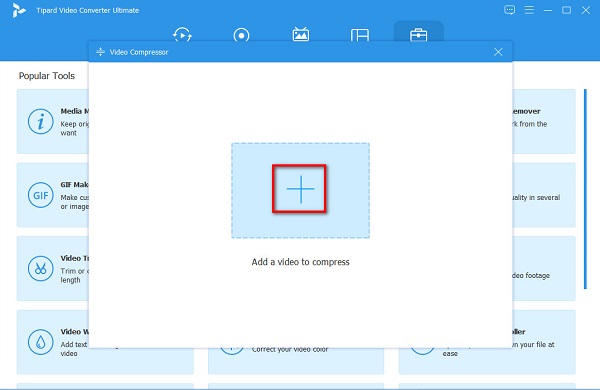Screen dimensions: 600x390
Task: Open the Ripper disc tab icon
Action: [241, 36]
